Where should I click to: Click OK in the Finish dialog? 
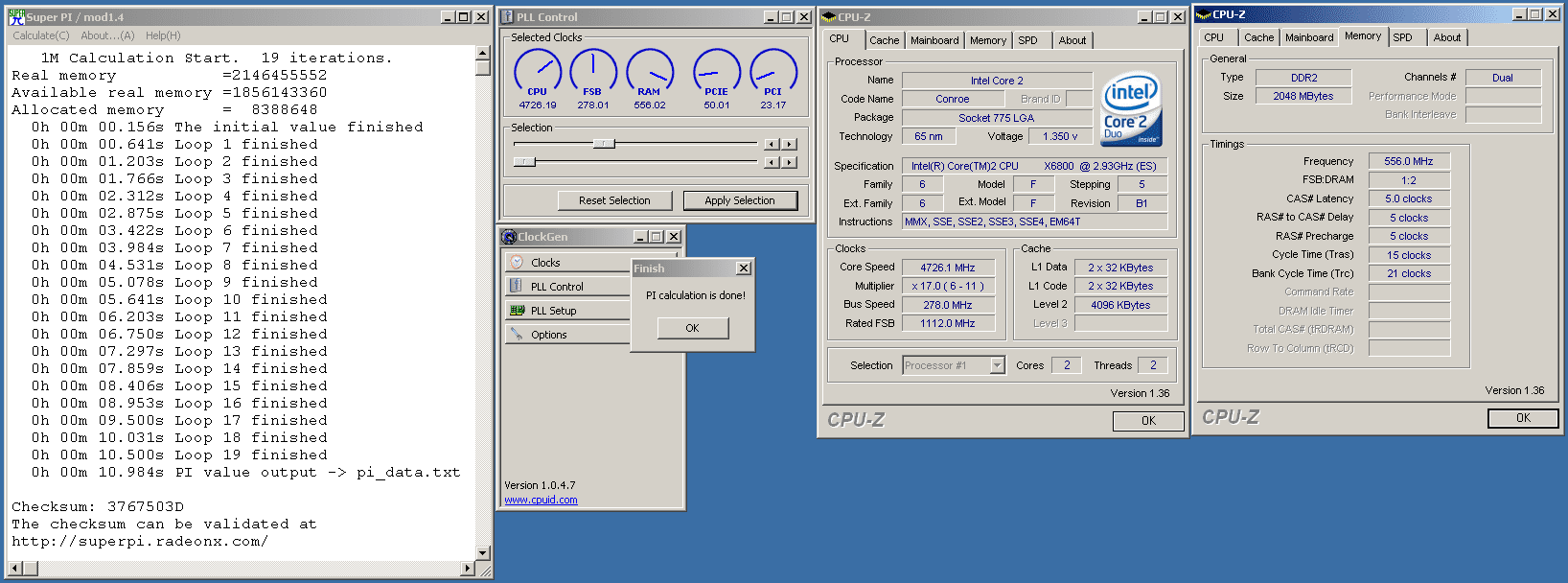pyautogui.click(x=692, y=328)
